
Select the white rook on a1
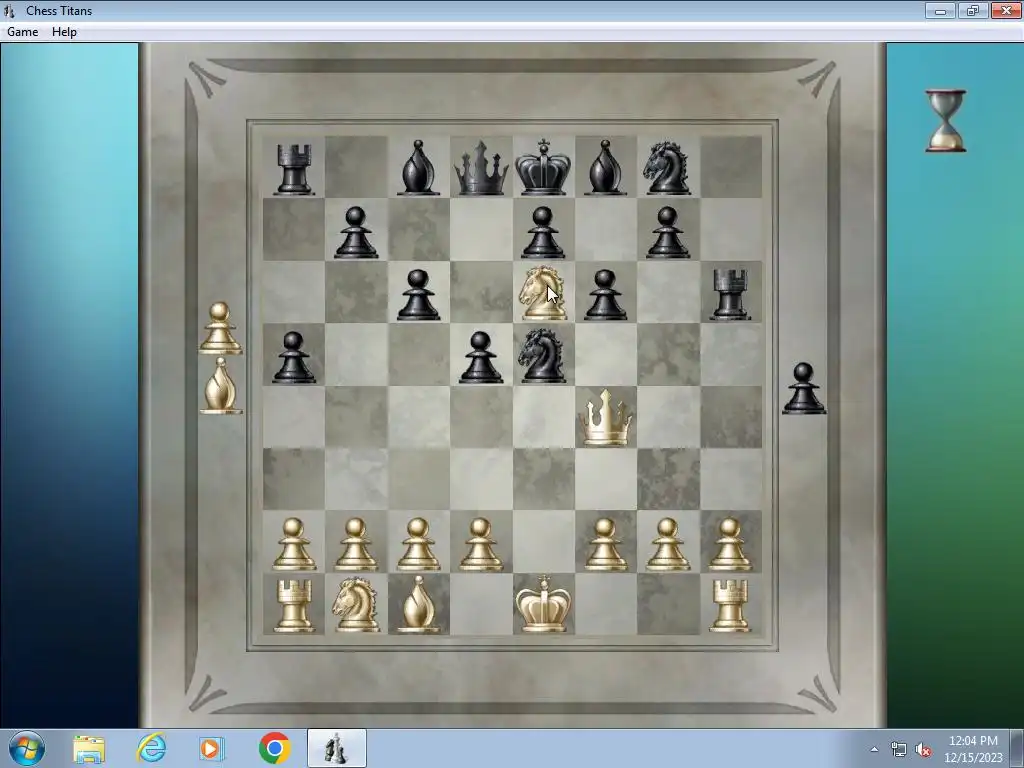(x=293, y=606)
